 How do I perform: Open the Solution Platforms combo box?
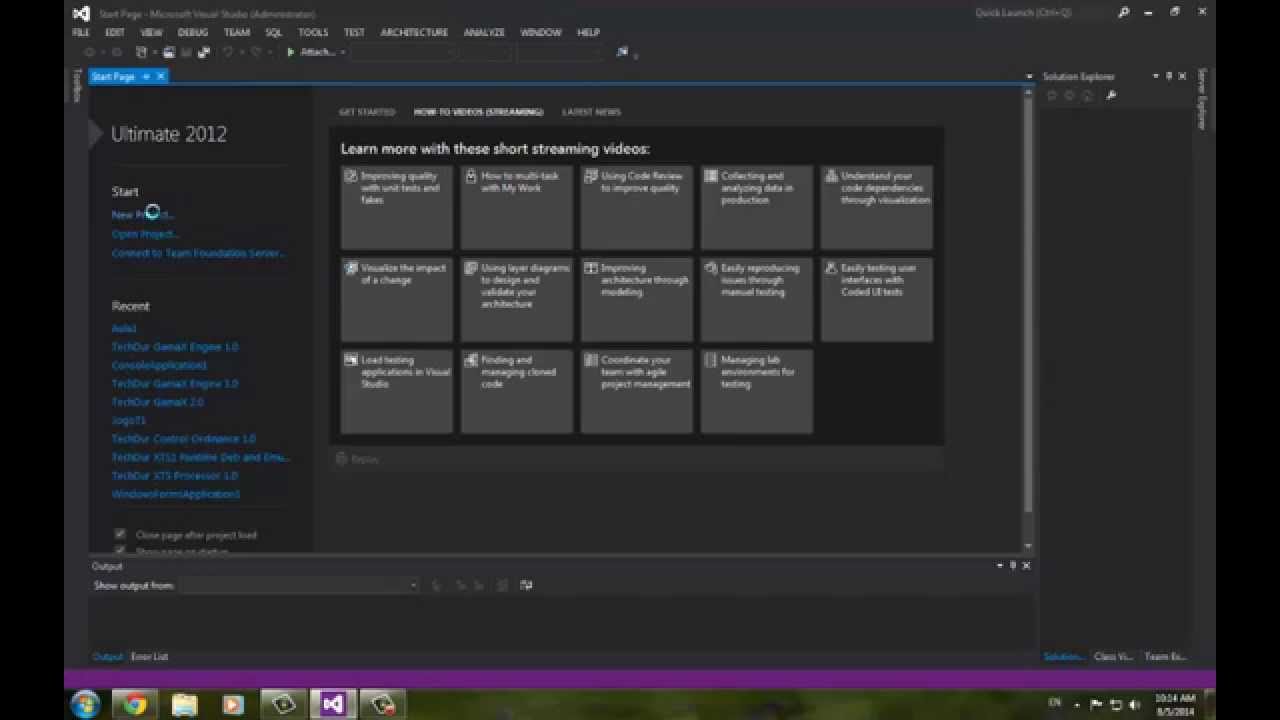(x=486, y=52)
